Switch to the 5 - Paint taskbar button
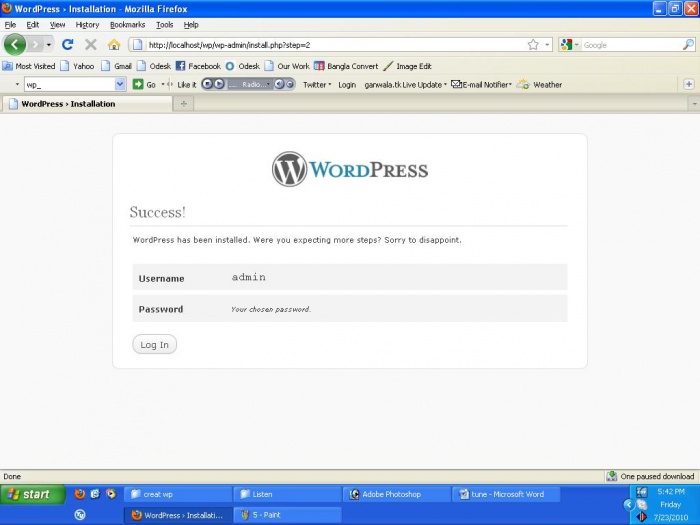Image resolution: width=700 pixels, height=525 pixels. [x=287, y=515]
